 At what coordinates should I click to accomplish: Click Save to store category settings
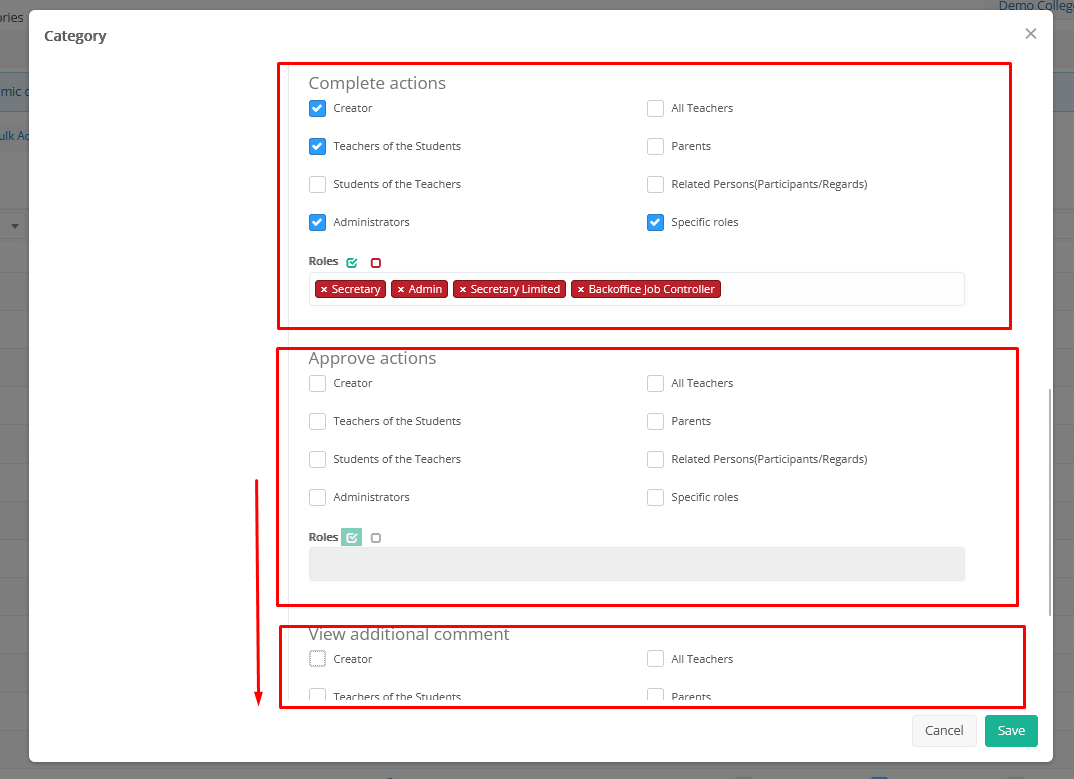(x=1011, y=731)
